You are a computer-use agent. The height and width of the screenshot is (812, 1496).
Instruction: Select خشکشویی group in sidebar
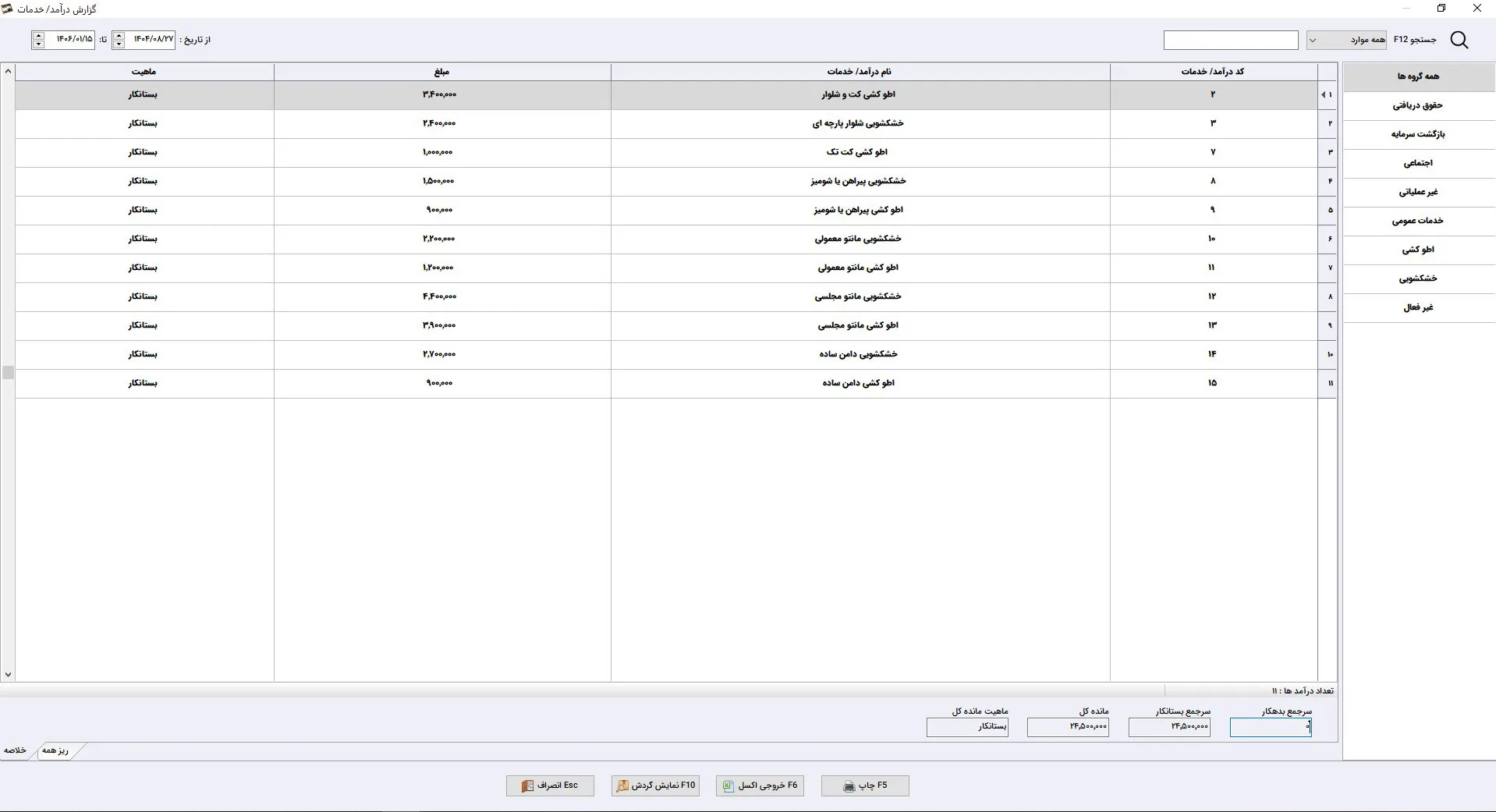click(1419, 278)
